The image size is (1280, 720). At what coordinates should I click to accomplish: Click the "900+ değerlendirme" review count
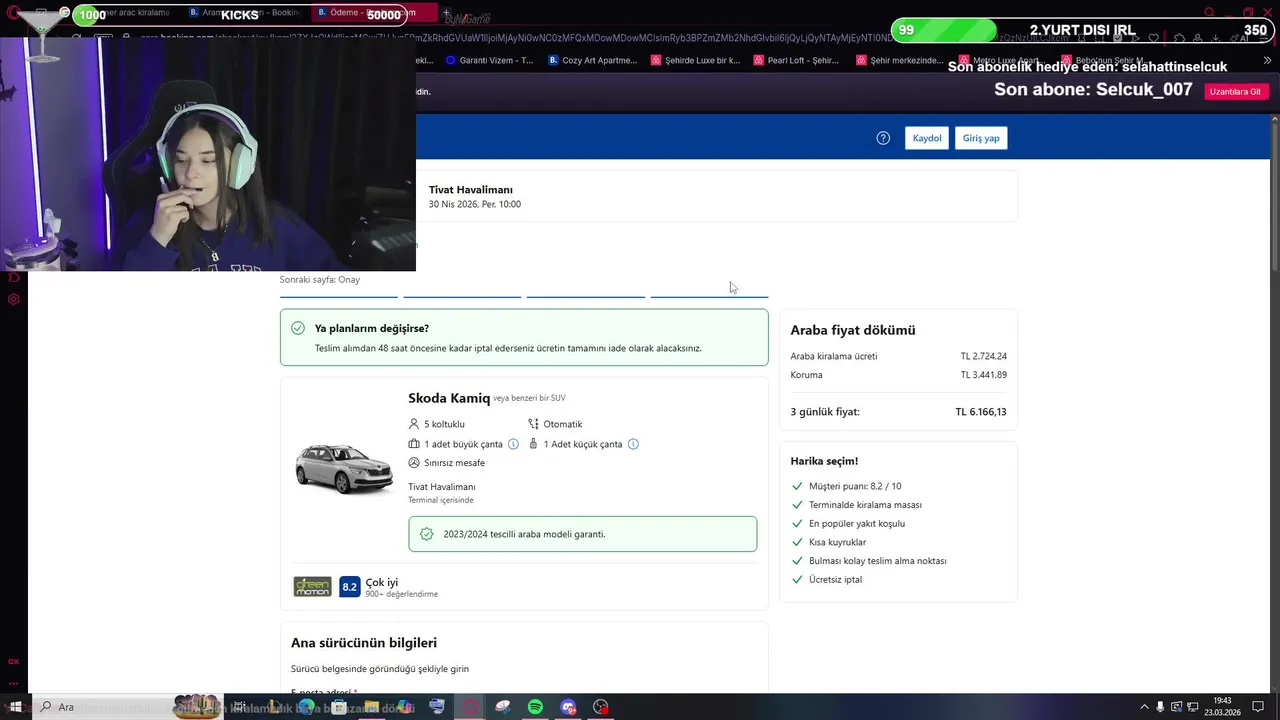[401, 595]
